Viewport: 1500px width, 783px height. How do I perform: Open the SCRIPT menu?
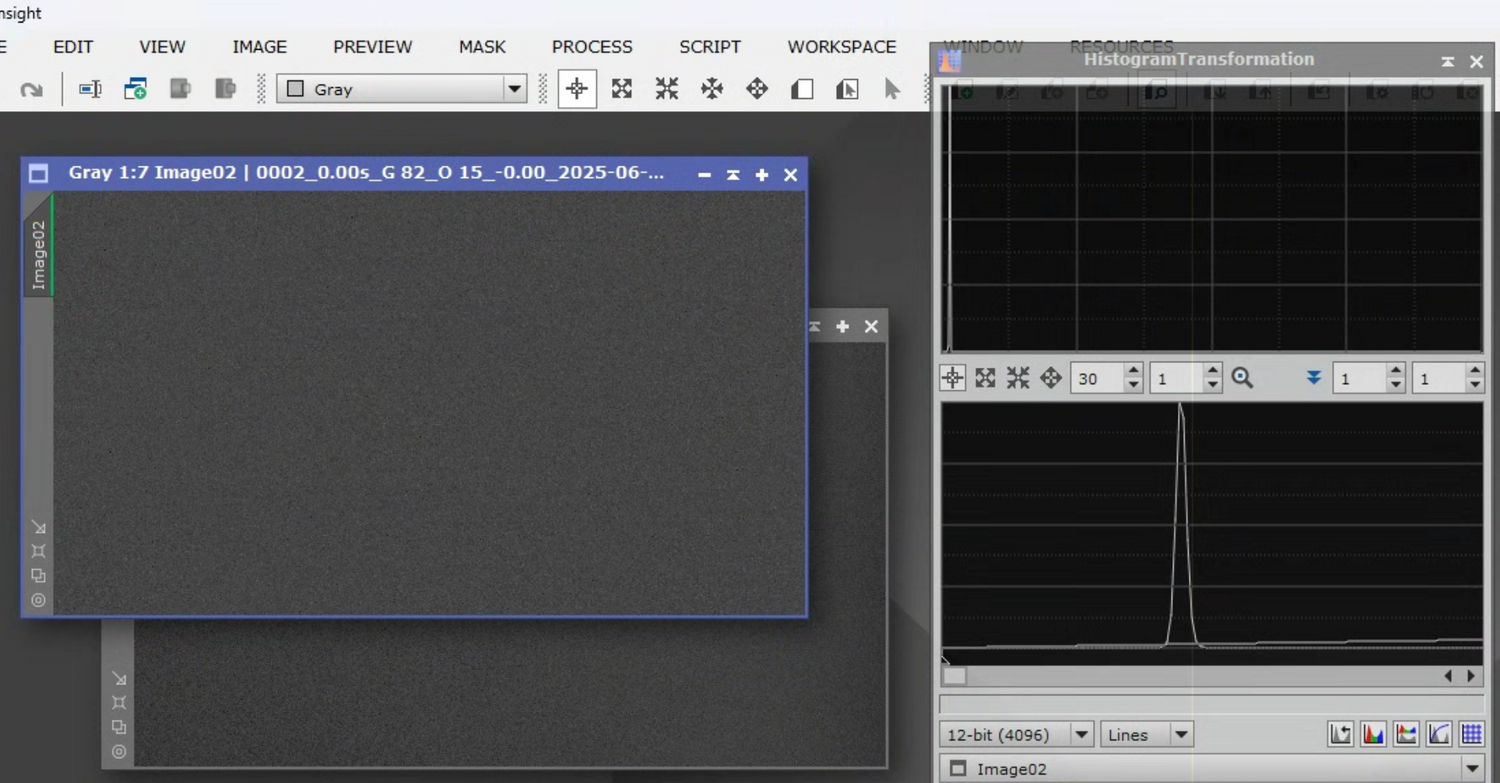point(710,47)
